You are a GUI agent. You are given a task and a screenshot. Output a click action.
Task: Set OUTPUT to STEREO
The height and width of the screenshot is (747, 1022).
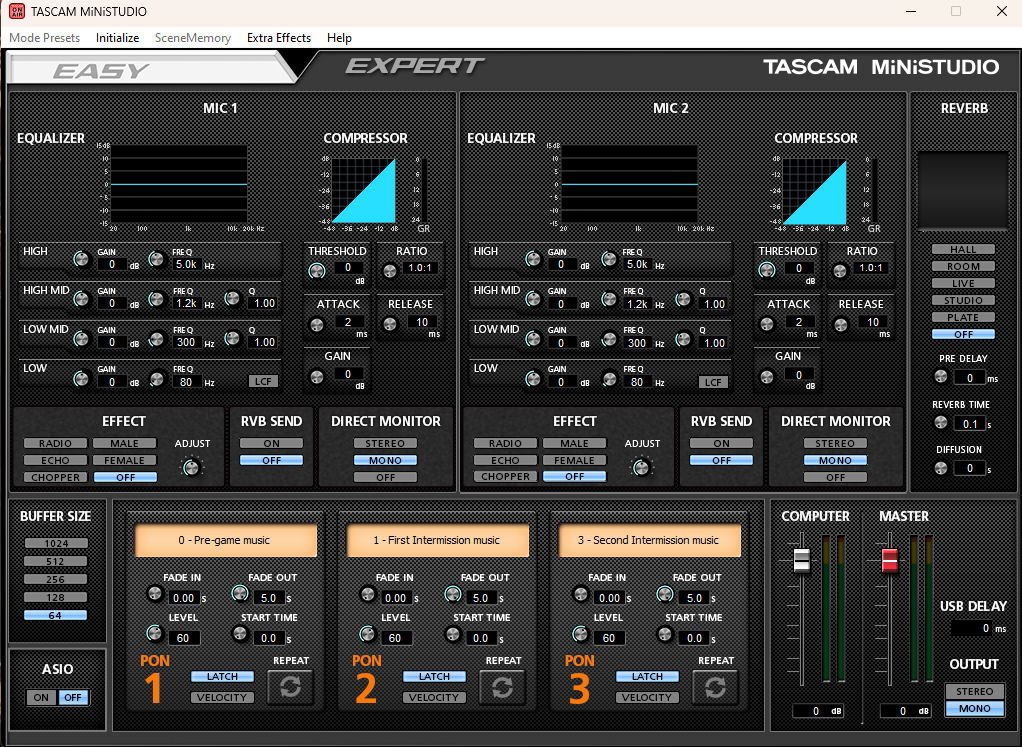click(x=974, y=691)
